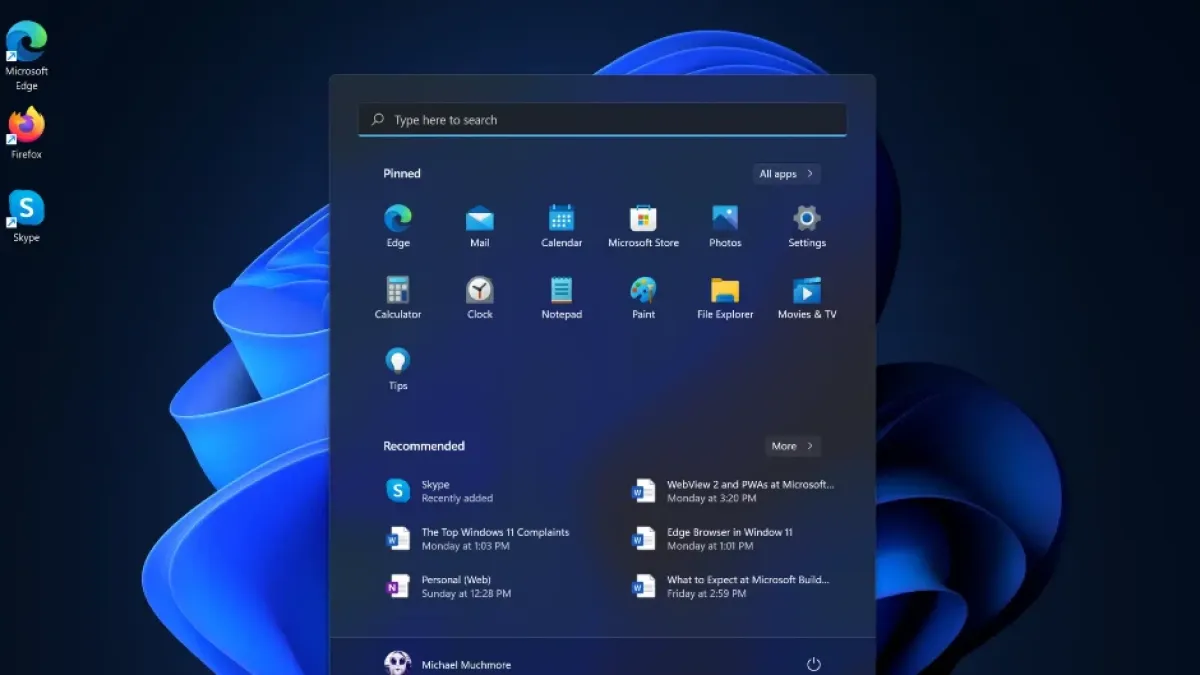This screenshot has height=675, width=1200.
Task: Click 'Friday at 2:59 PM' timestamp text
Action: click(x=707, y=593)
